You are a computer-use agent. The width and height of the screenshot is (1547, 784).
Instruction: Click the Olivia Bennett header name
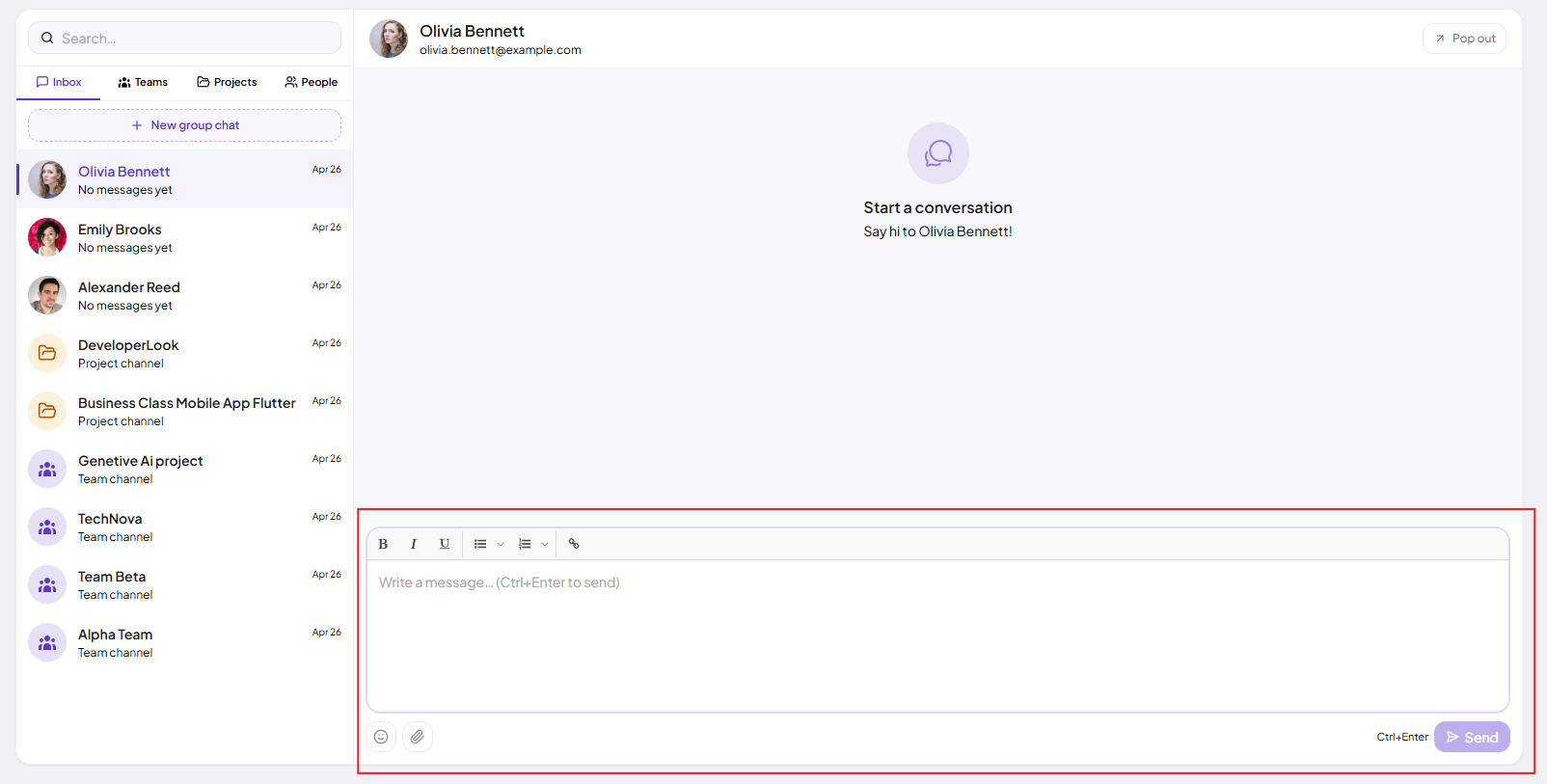click(472, 31)
